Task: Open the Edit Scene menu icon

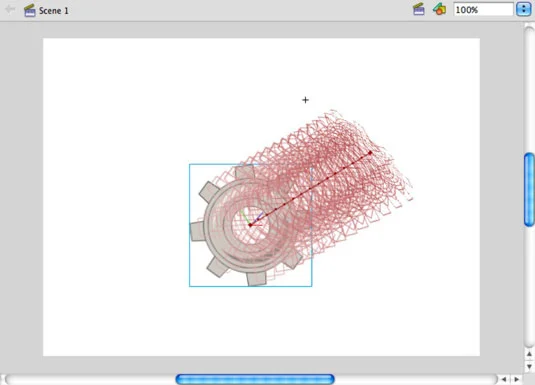Action: pos(419,9)
